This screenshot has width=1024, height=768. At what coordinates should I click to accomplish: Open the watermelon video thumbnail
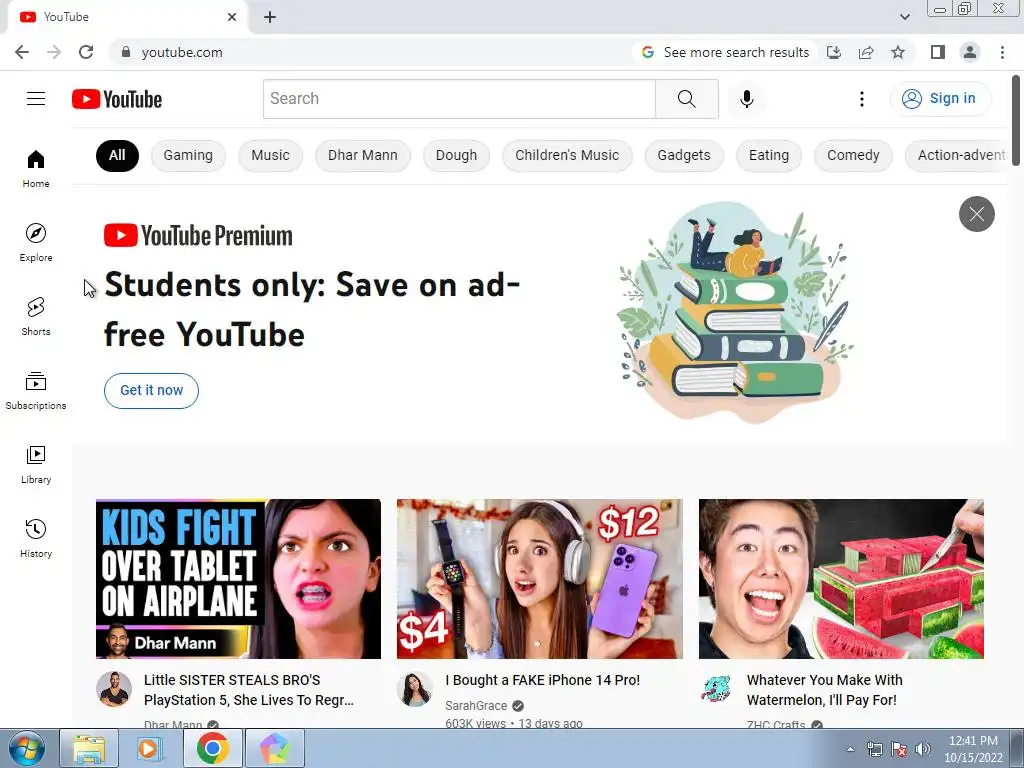coord(841,579)
